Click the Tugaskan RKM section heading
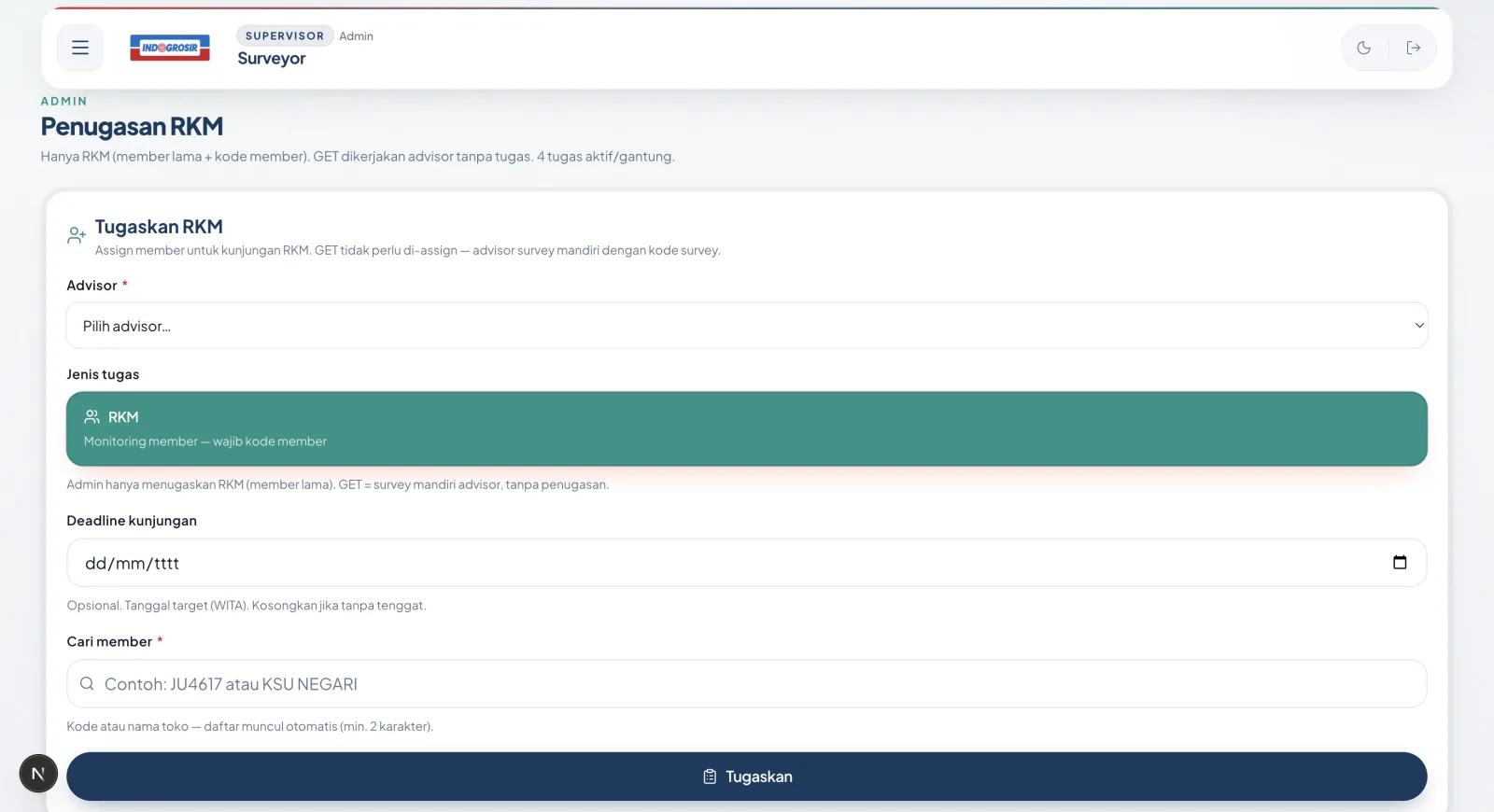The image size is (1494, 812). pos(159,227)
